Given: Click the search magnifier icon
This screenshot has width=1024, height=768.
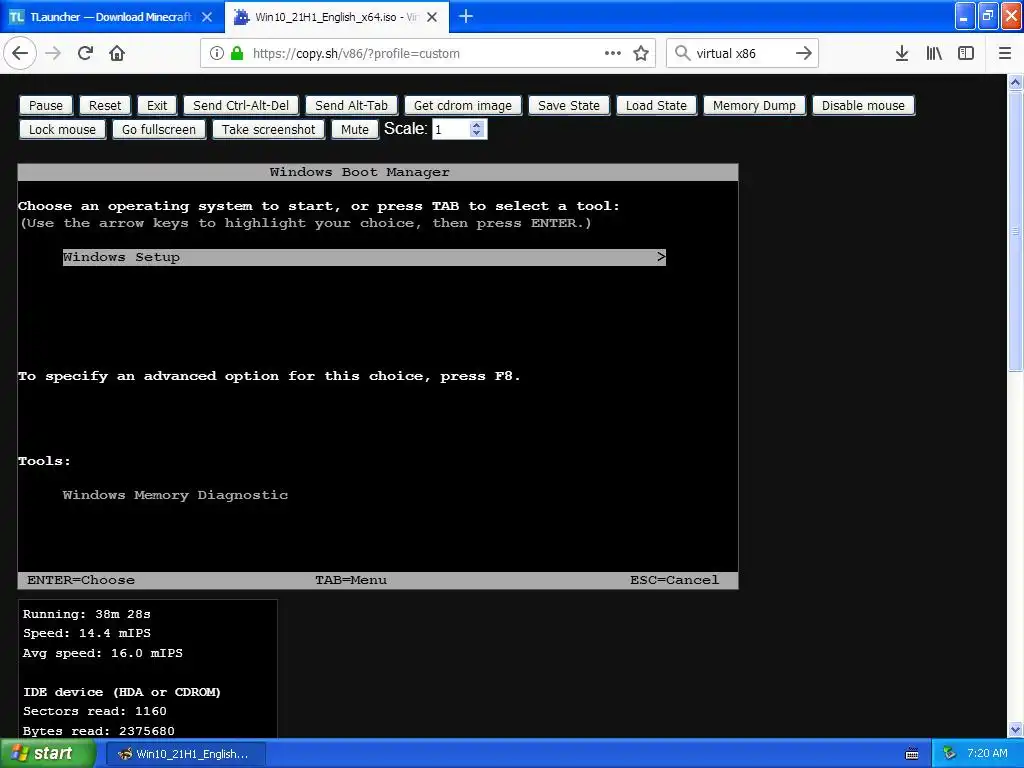Looking at the screenshot, I should tap(682, 53).
